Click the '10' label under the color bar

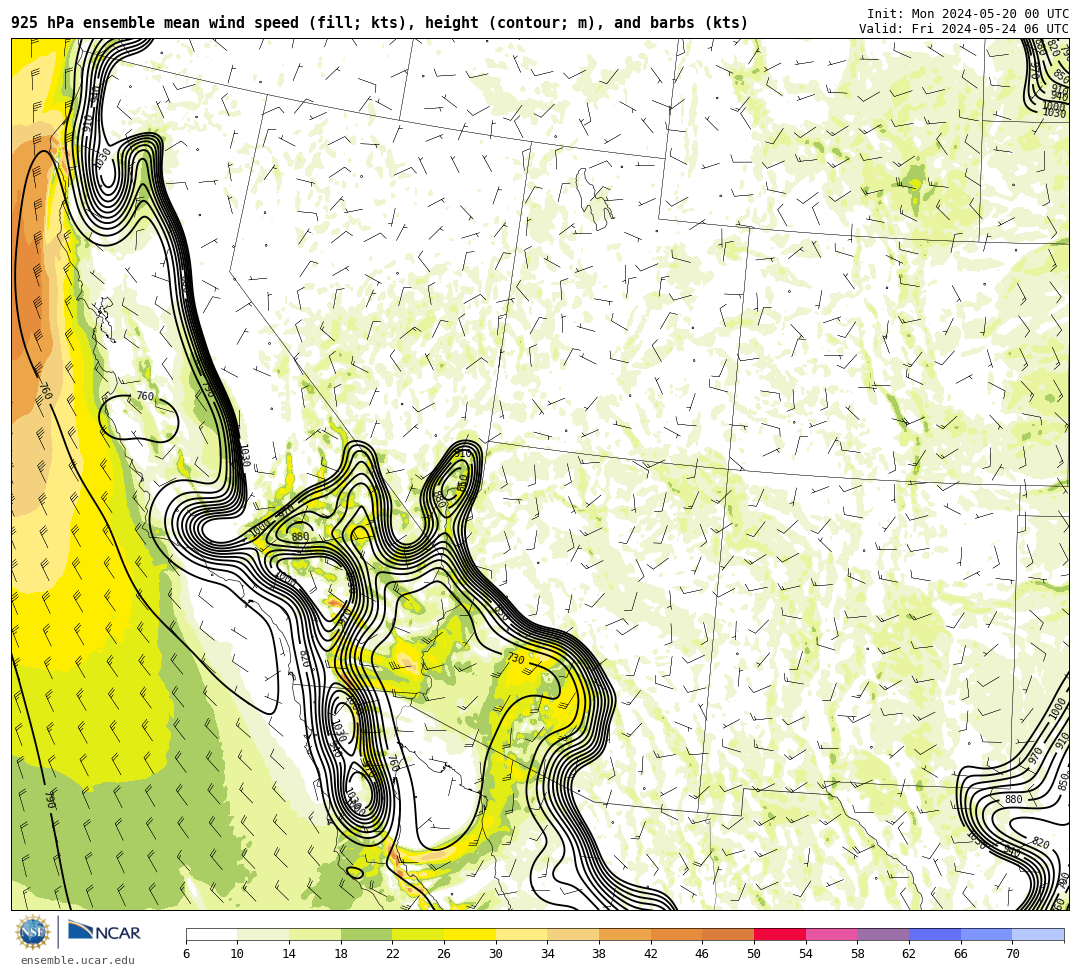(x=238, y=954)
